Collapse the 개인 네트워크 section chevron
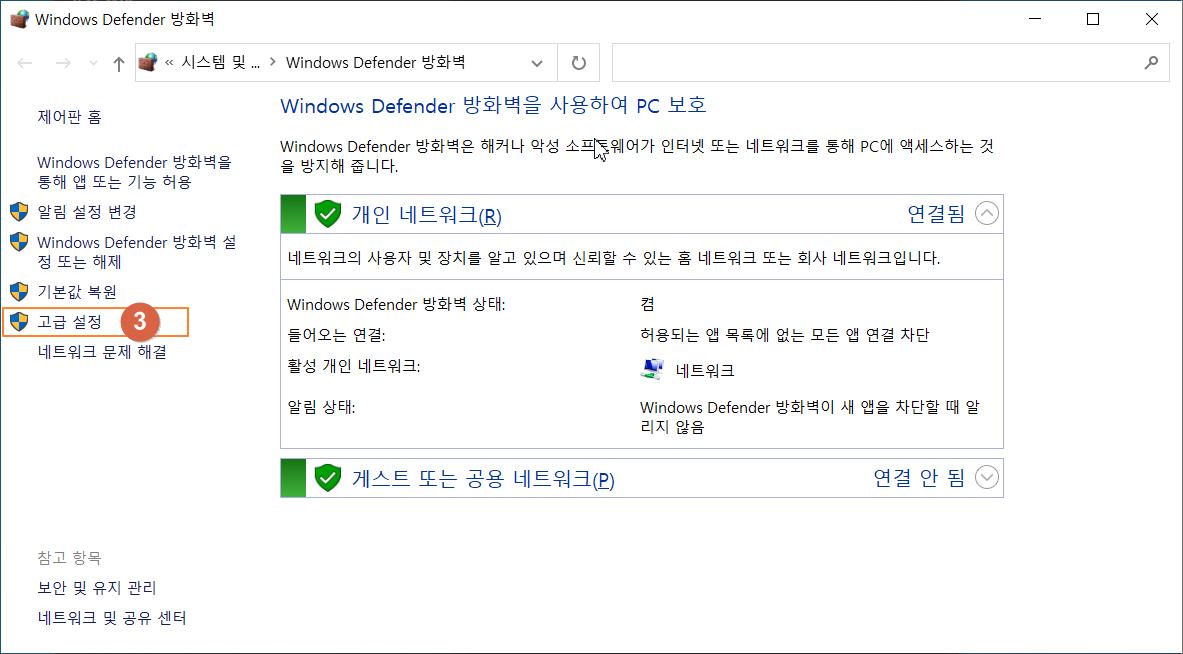This screenshot has width=1183, height=654. pos(987,213)
